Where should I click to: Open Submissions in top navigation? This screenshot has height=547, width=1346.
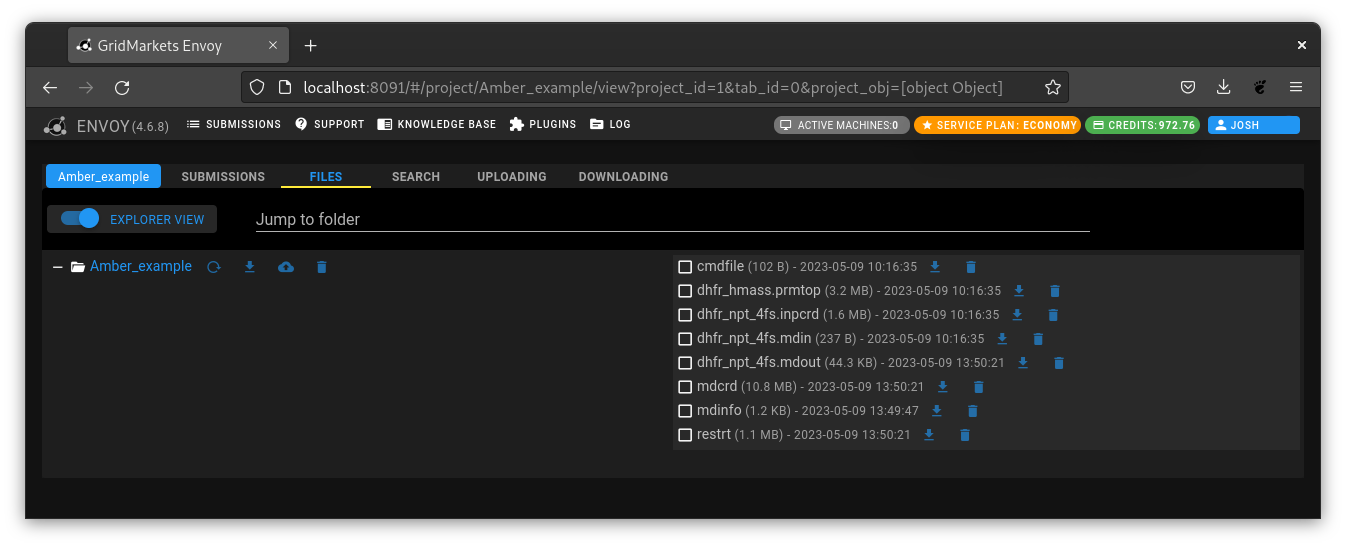[234, 125]
